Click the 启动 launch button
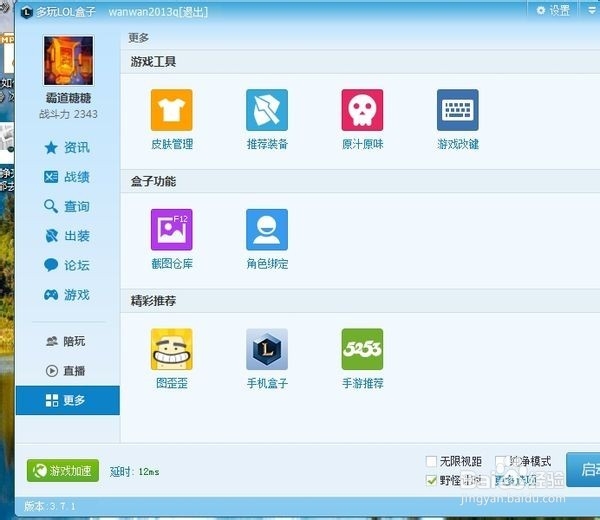 583,469
